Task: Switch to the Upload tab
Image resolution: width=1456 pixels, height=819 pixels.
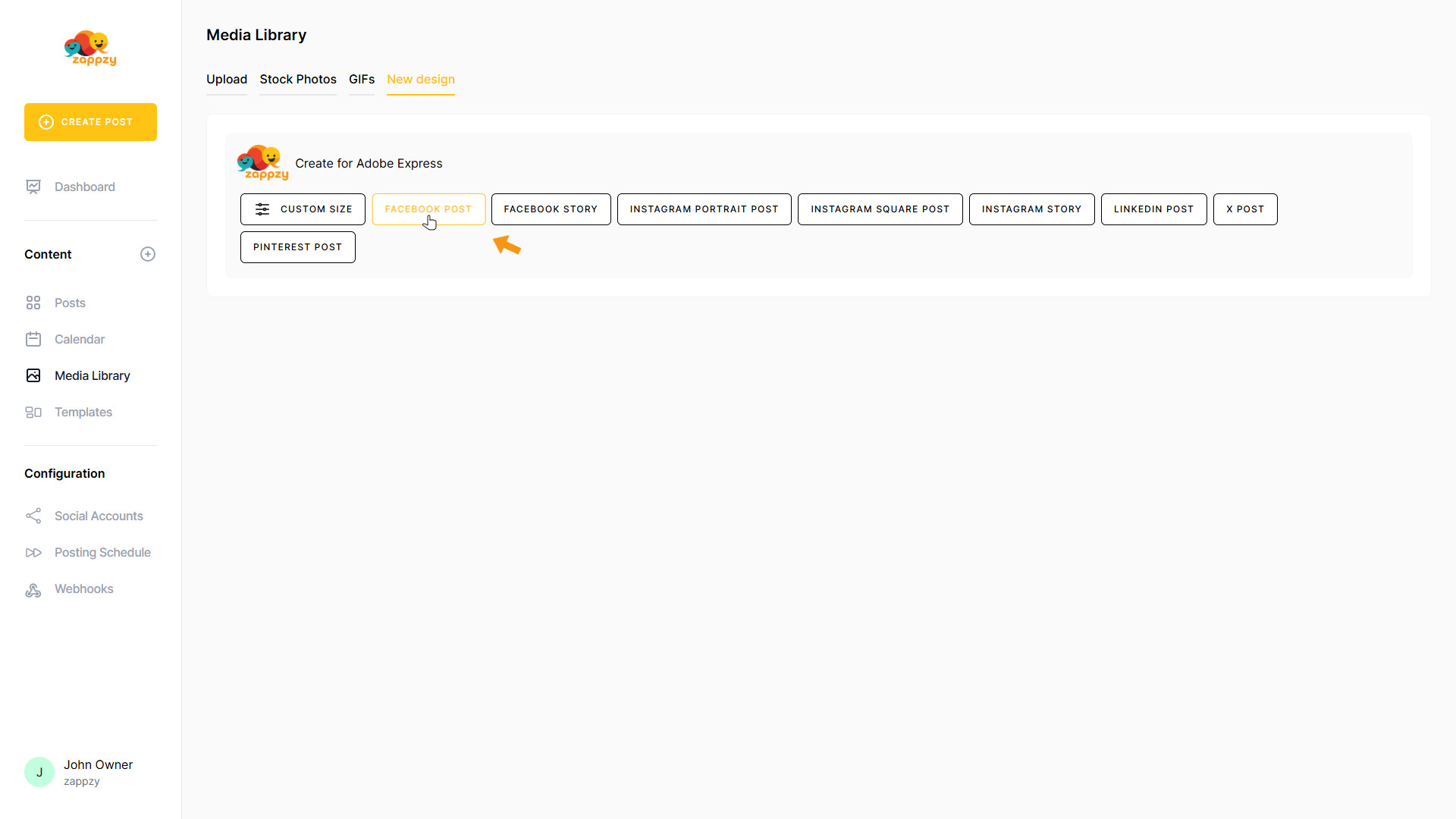Action: pyautogui.click(x=227, y=79)
